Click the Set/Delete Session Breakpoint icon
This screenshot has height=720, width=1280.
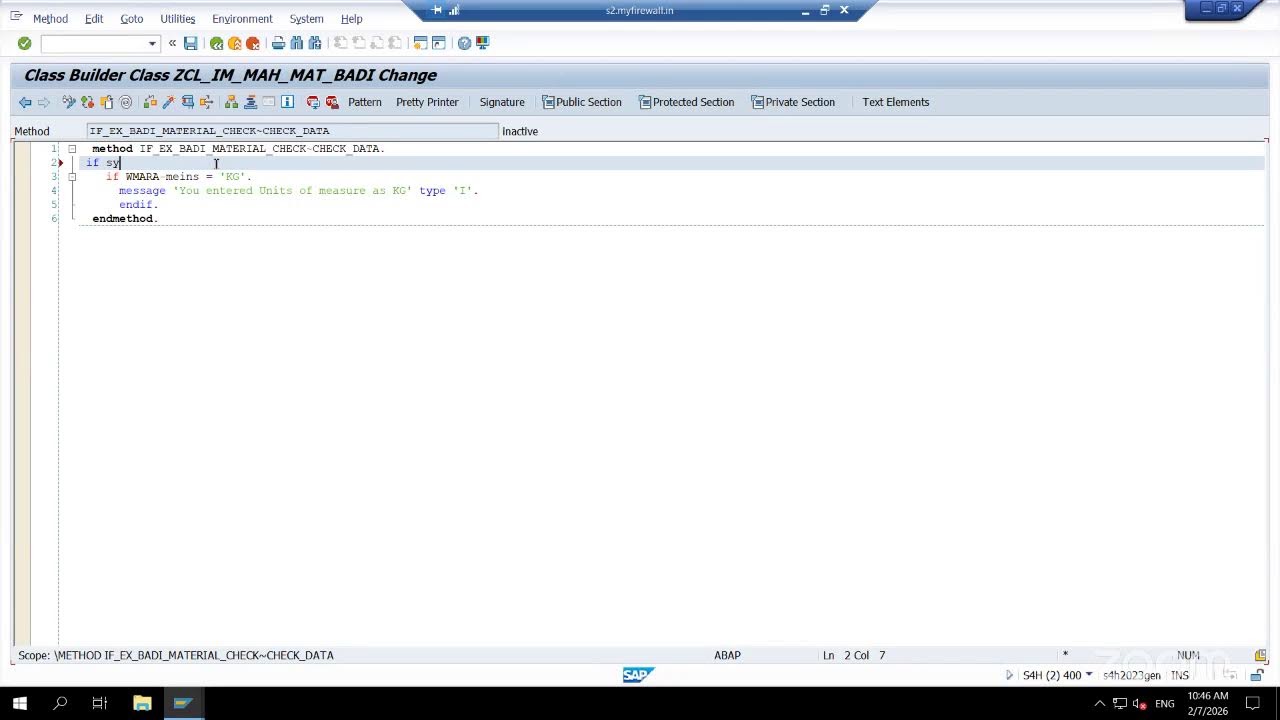click(x=313, y=102)
